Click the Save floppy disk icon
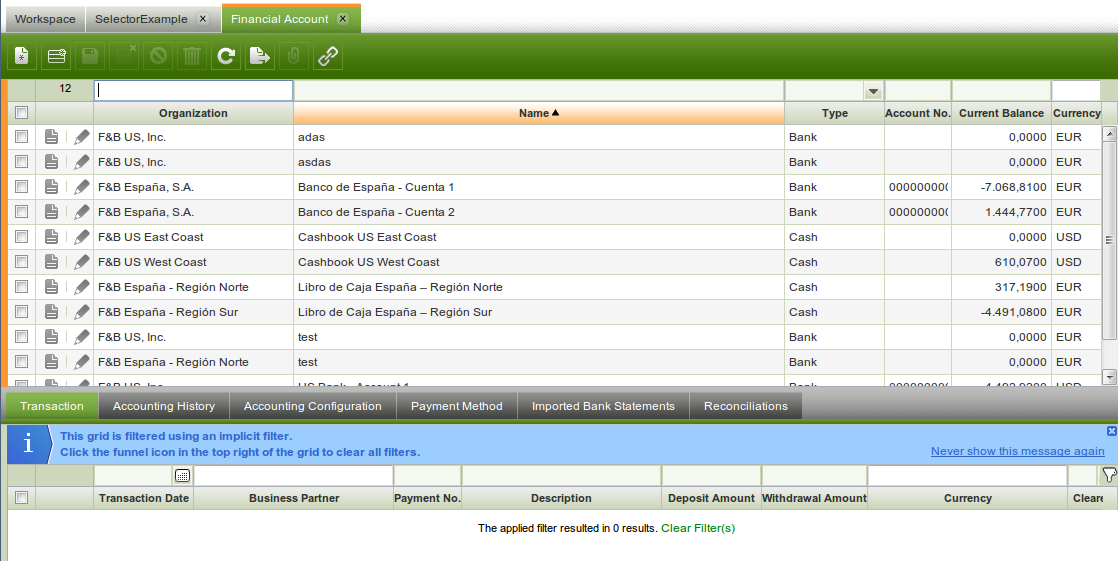The height and width of the screenshot is (561, 1118). click(90, 56)
